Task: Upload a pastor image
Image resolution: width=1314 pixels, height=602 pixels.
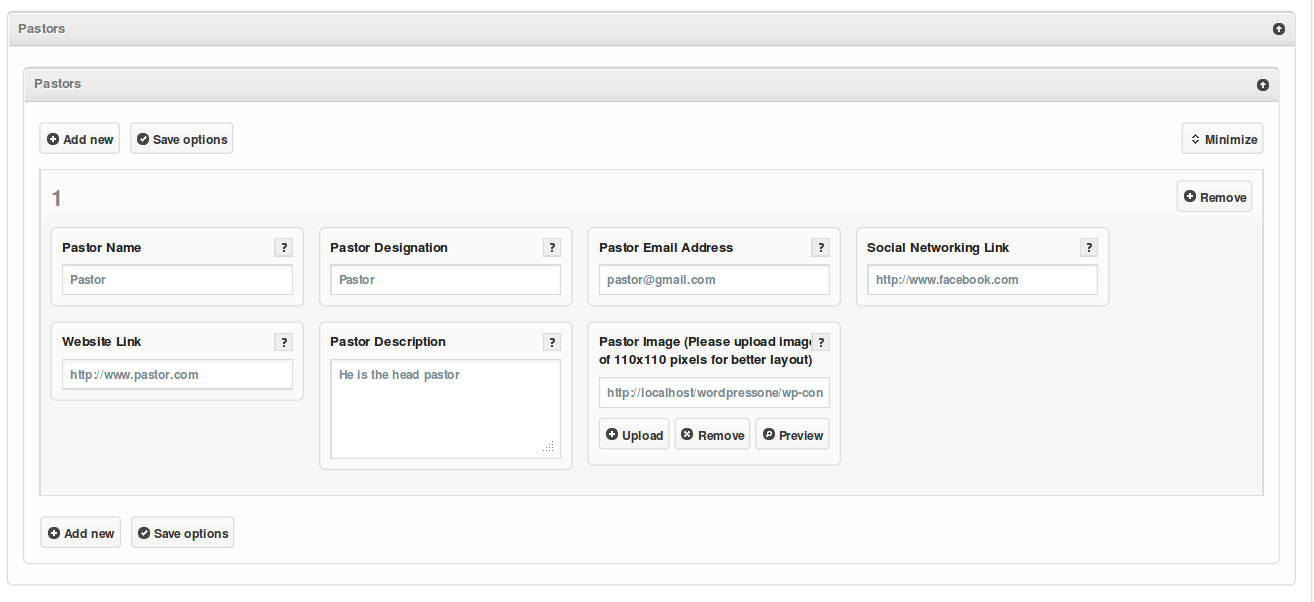Action: (x=634, y=435)
